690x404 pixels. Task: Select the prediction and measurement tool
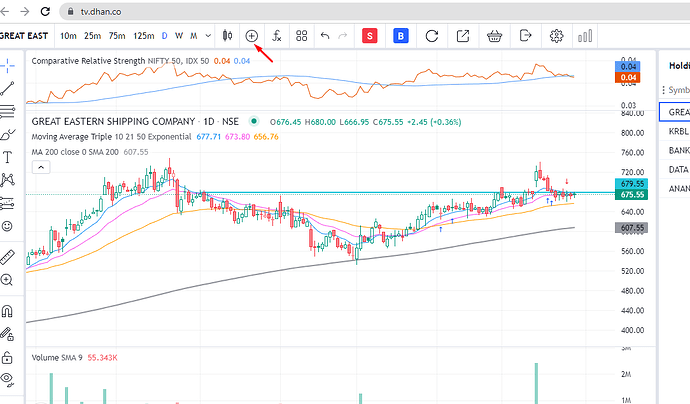[x=7, y=203]
